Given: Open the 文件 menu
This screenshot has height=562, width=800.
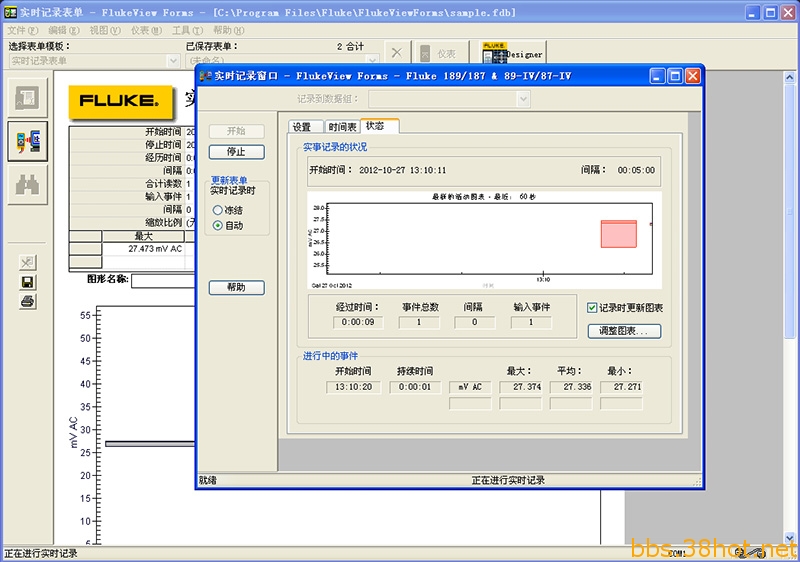Looking at the screenshot, I should click(22, 30).
